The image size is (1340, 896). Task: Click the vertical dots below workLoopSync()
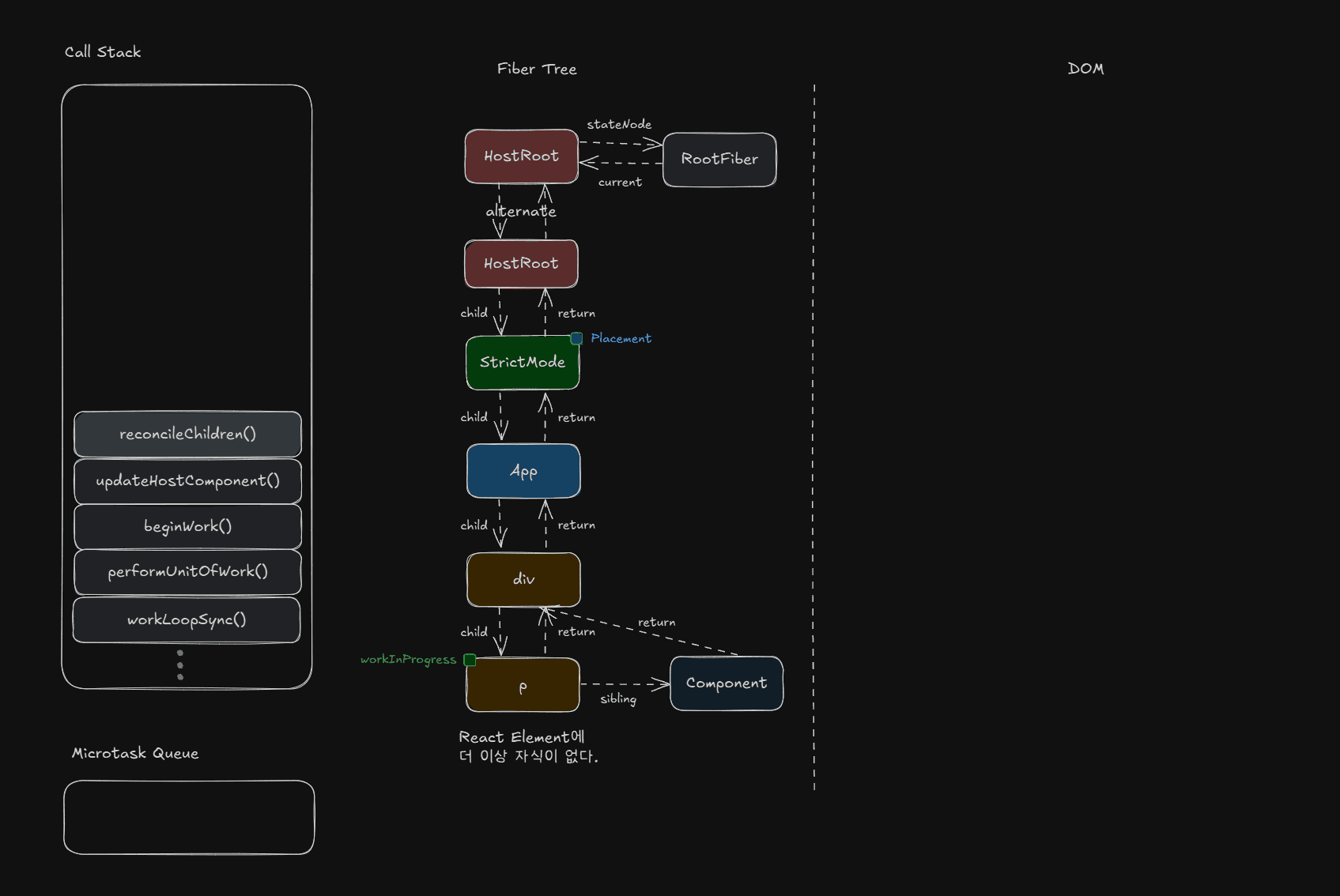(x=180, y=664)
